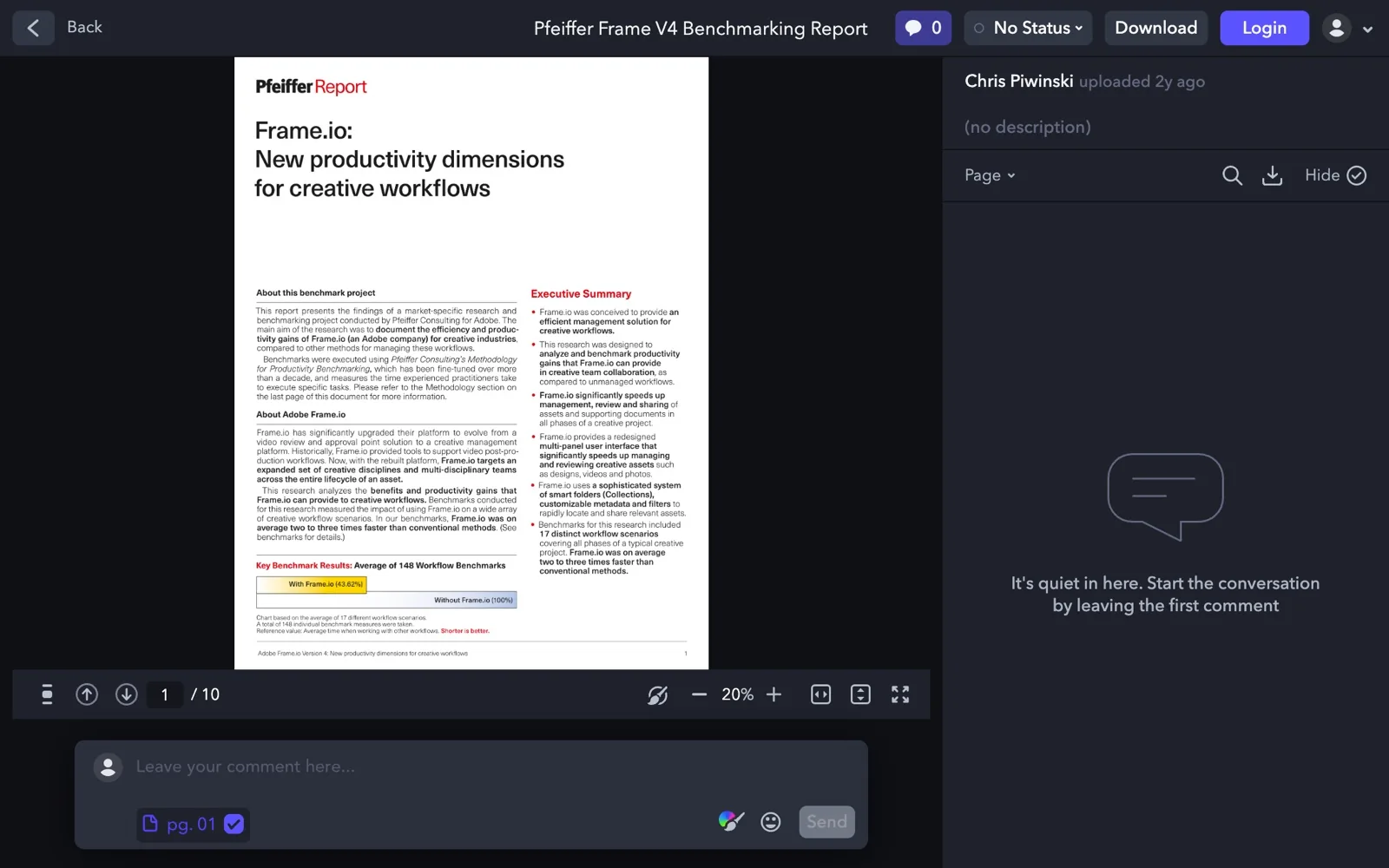The width and height of the screenshot is (1389, 868).
Task: Open the drawing annotation color tool
Action: pyautogui.click(x=731, y=821)
